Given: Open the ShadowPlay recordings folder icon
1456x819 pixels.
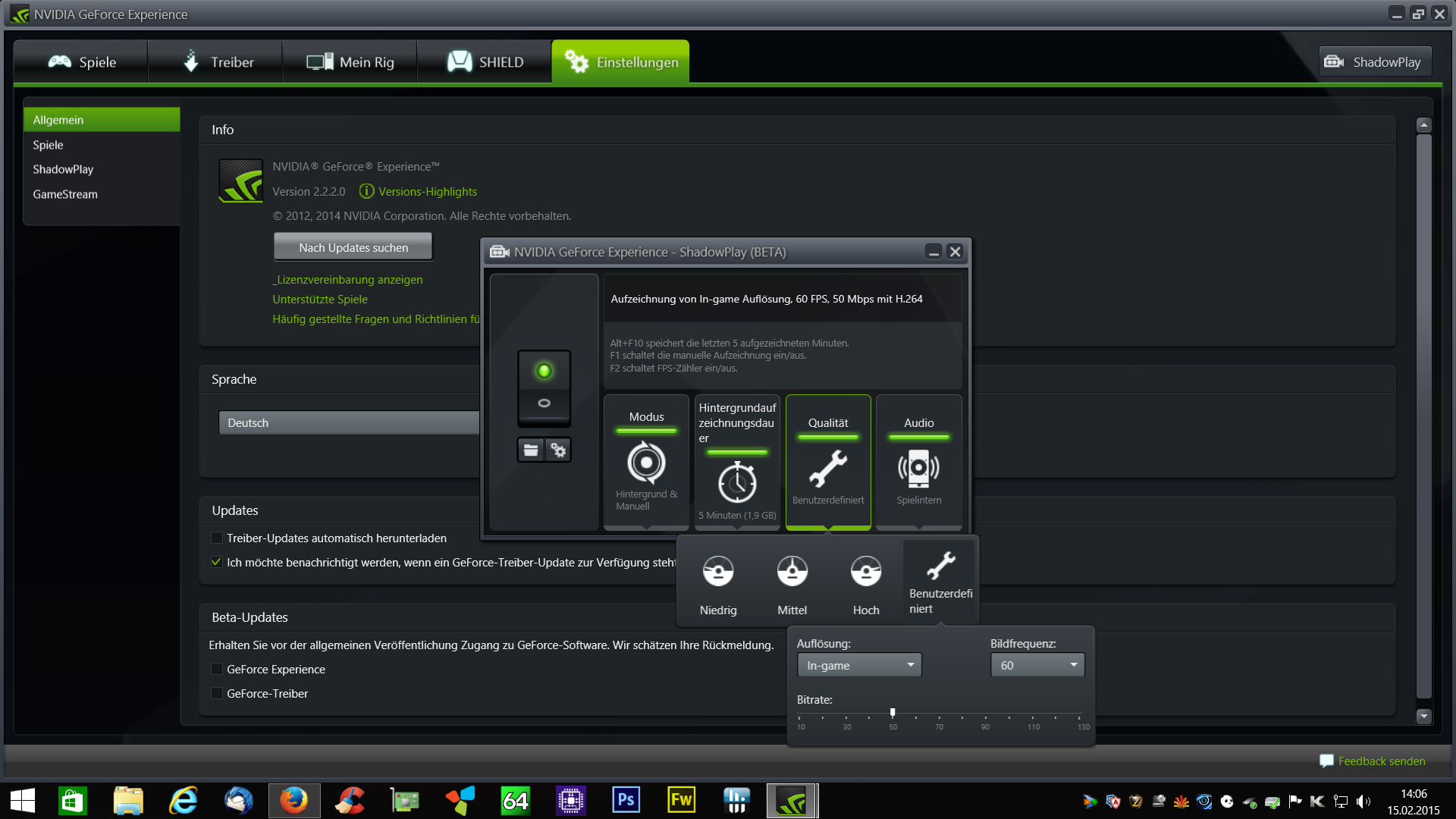Looking at the screenshot, I should point(531,450).
